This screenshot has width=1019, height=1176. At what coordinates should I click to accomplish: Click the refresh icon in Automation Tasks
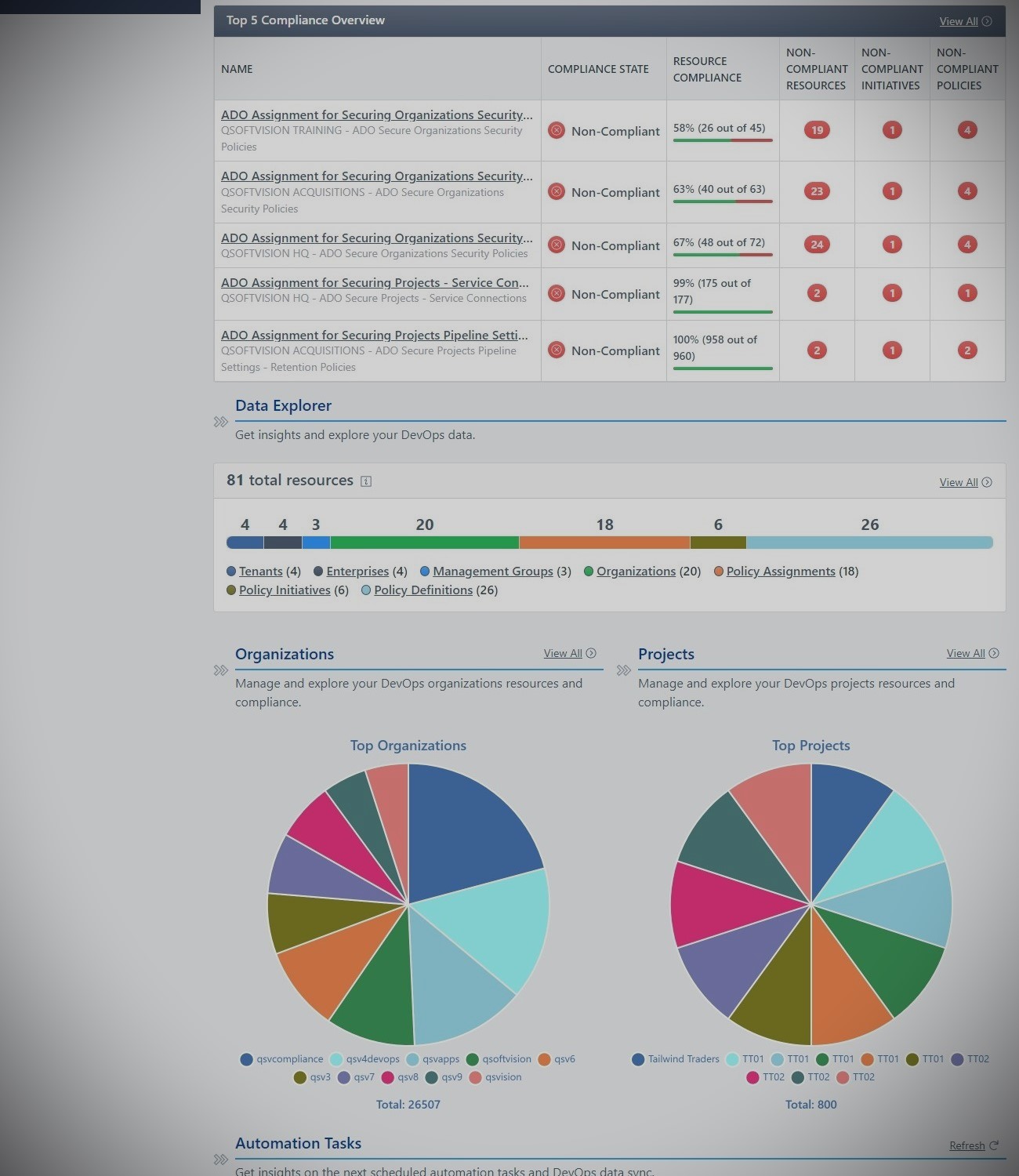pyautogui.click(x=994, y=1145)
